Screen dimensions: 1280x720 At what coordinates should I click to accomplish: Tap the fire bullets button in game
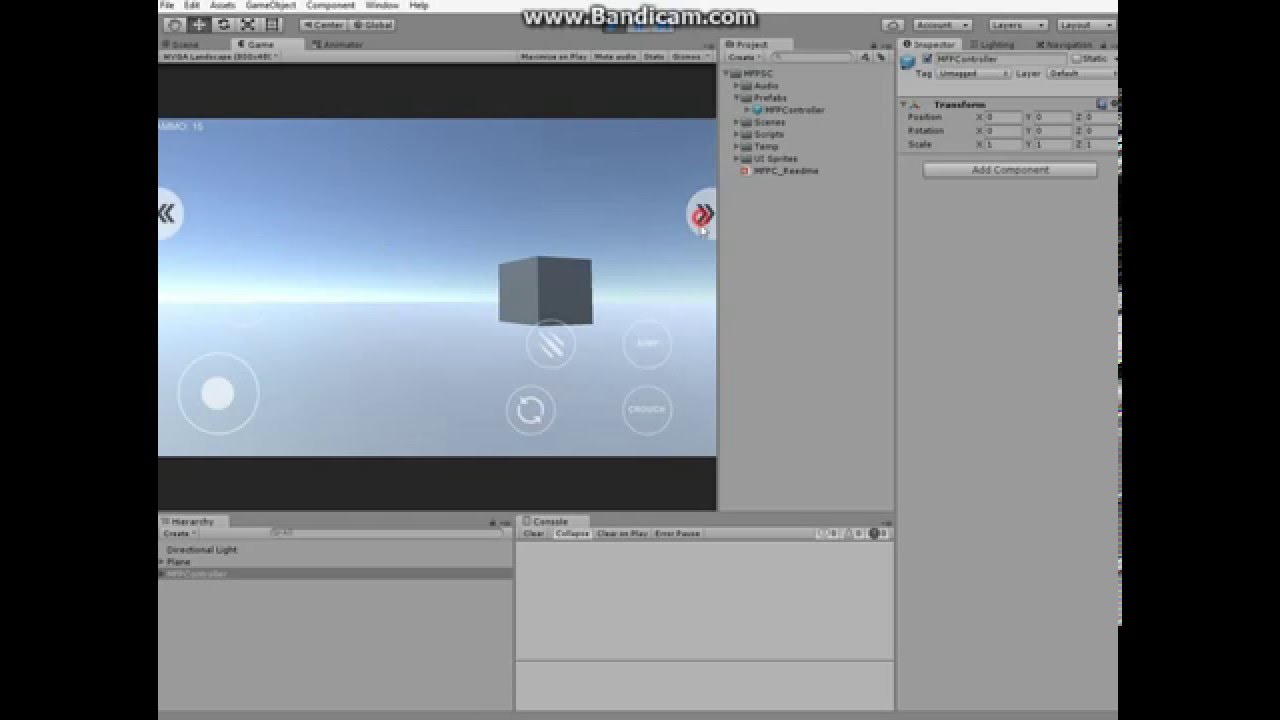click(551, 344)
